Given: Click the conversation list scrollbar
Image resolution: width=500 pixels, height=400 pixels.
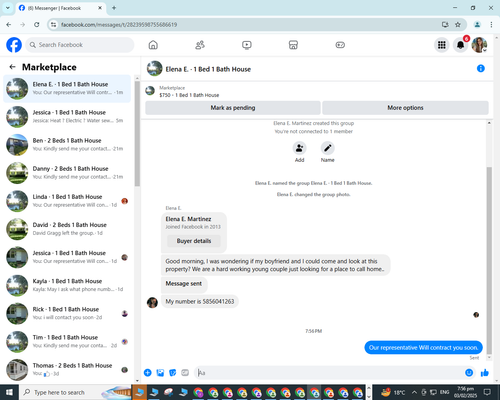Looking at the screenshot, I should point(137,133).
